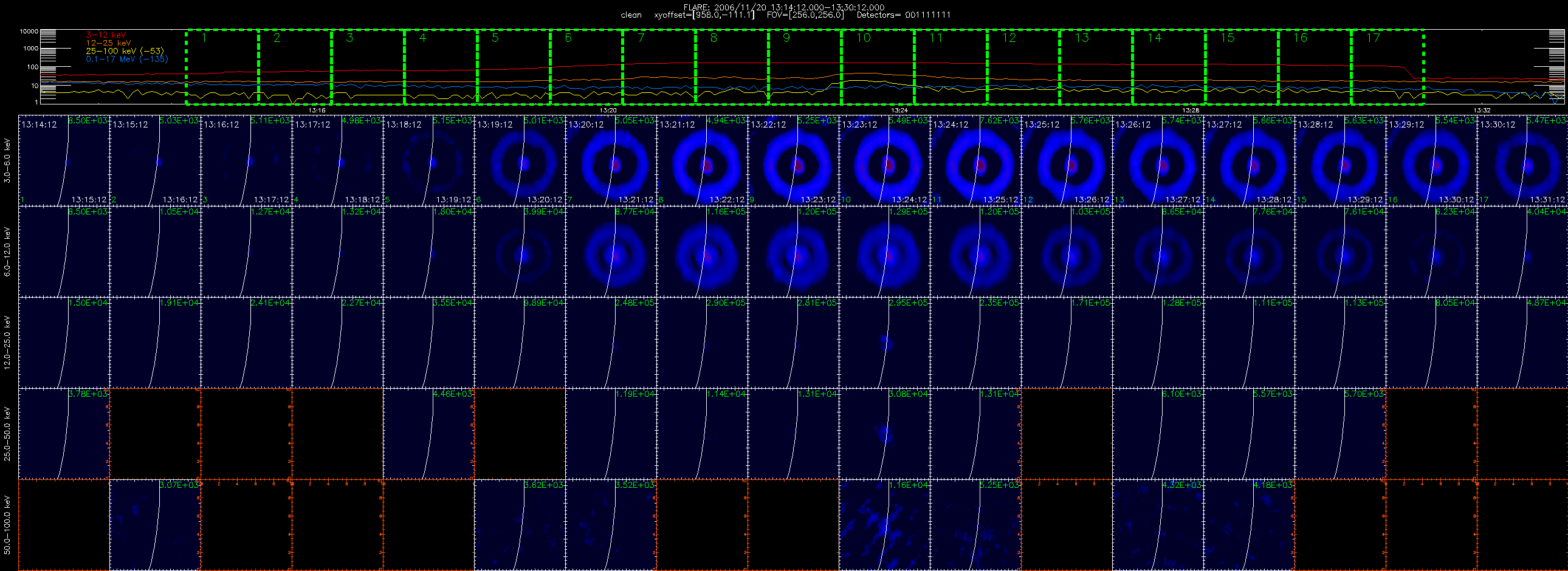
Task: Open the 12.0-25.0 keV image with peak 1.50E+04
Action: click(x=64, y=343)
